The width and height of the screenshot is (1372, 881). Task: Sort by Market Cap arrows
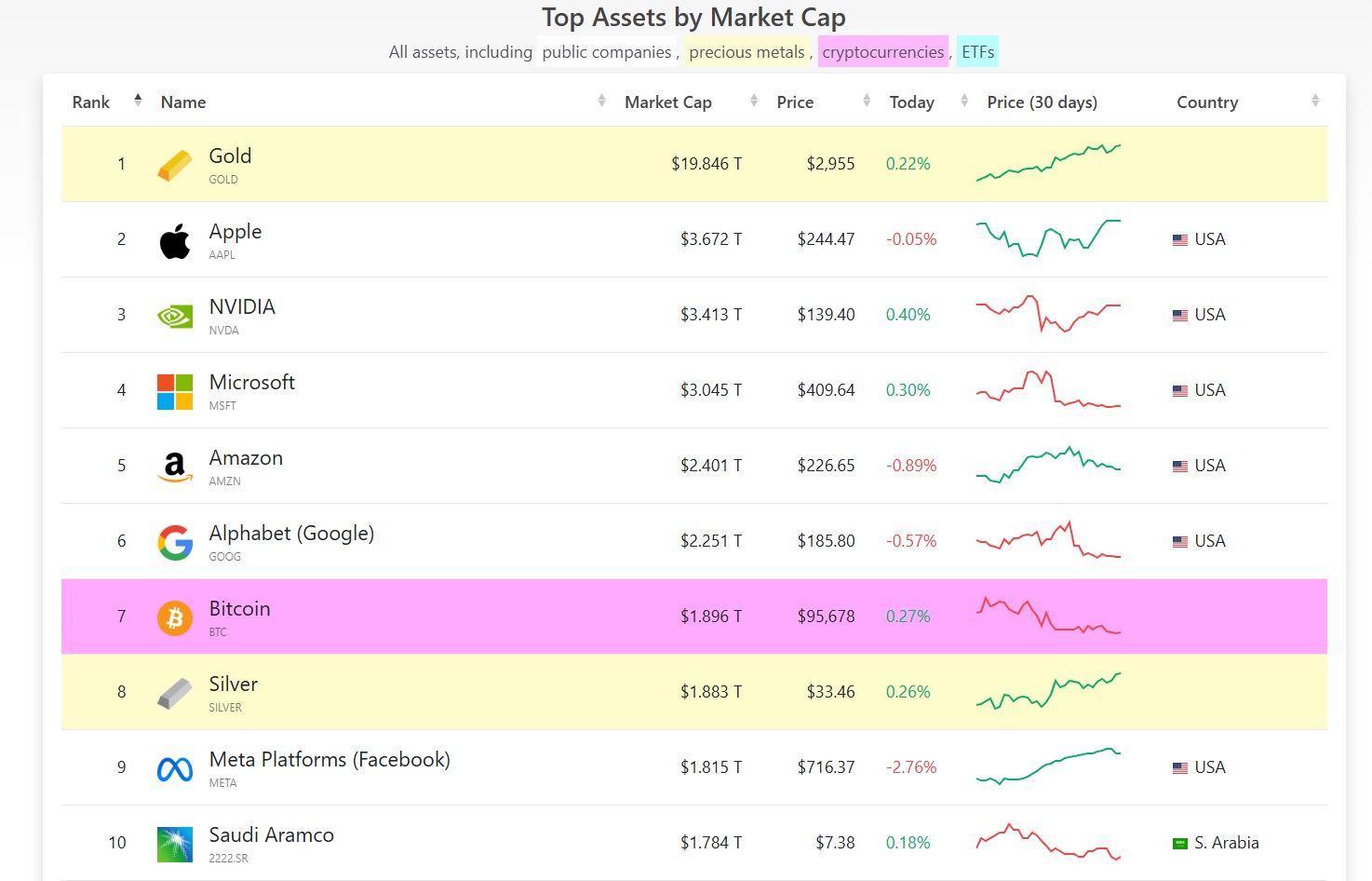click(x=754, y=101)
